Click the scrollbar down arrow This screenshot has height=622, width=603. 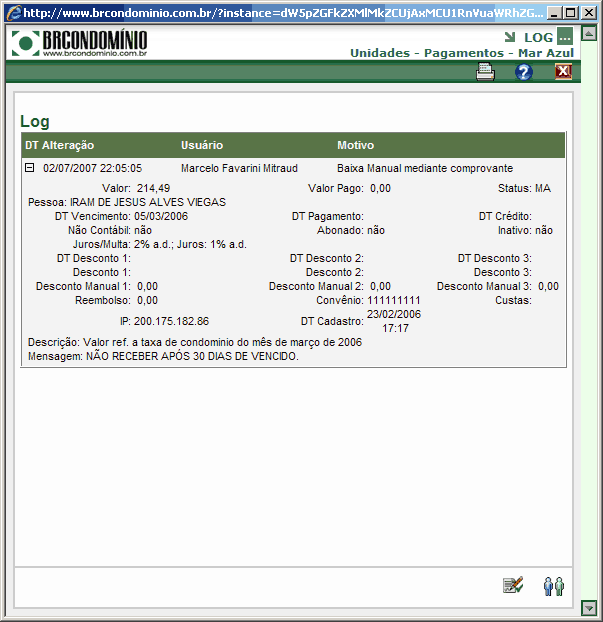(589, 607)
